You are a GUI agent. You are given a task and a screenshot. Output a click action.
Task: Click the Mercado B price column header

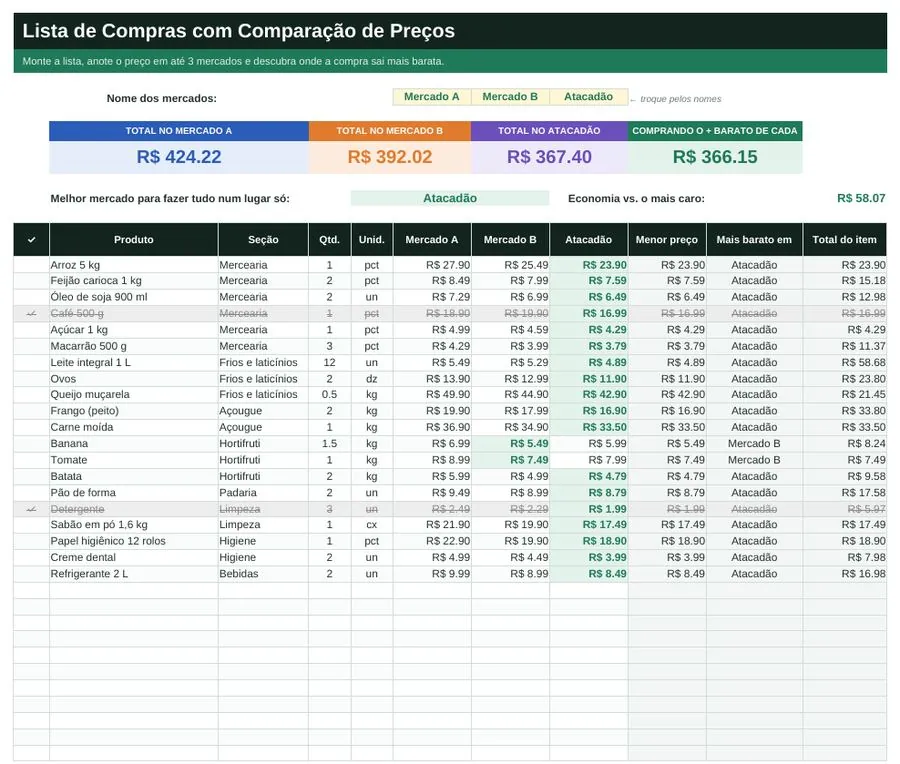coord(510,240)
